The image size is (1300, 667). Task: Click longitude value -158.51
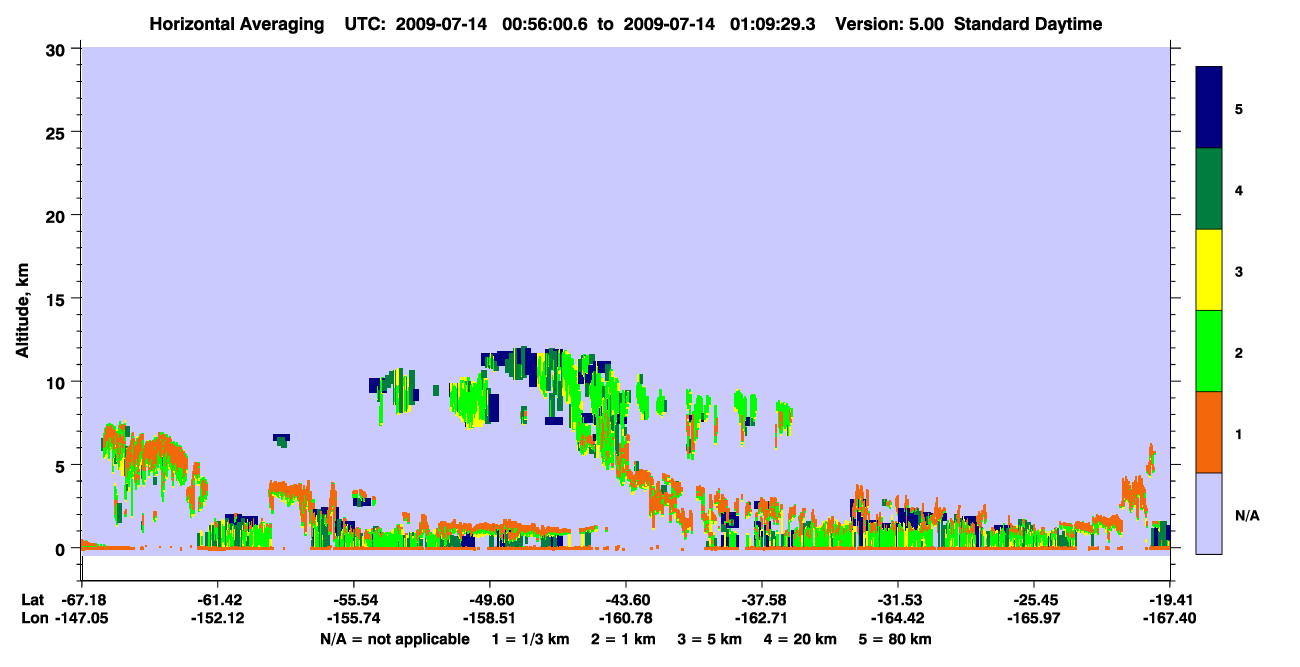[489, 619]
